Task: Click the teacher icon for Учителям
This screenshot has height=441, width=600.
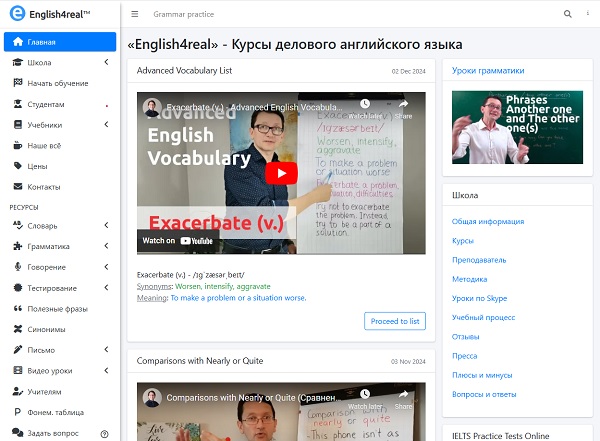Action: [x=18, y=391]
